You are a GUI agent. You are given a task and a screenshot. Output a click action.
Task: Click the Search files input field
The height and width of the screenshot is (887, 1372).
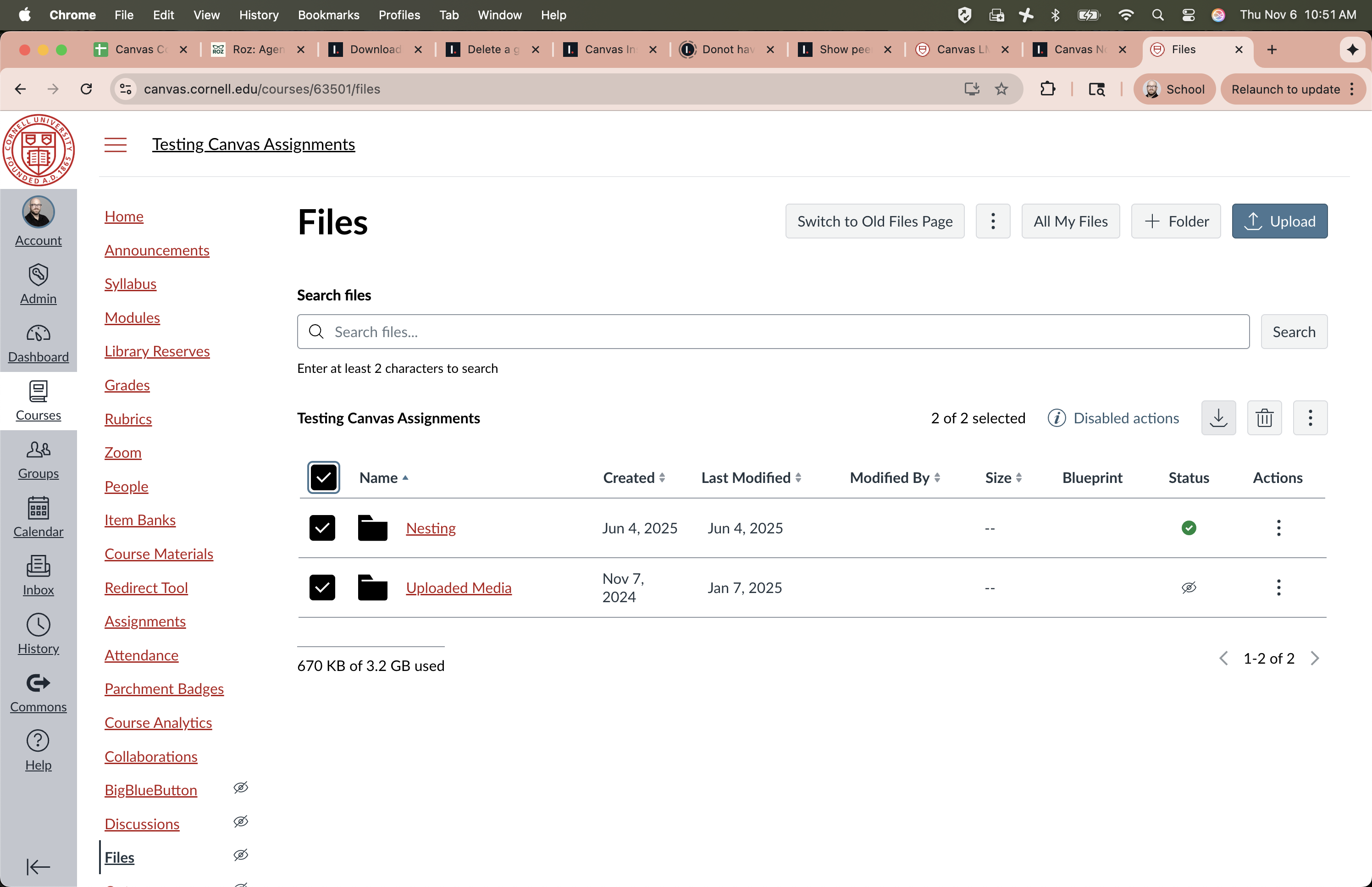(x=773, y=332)
